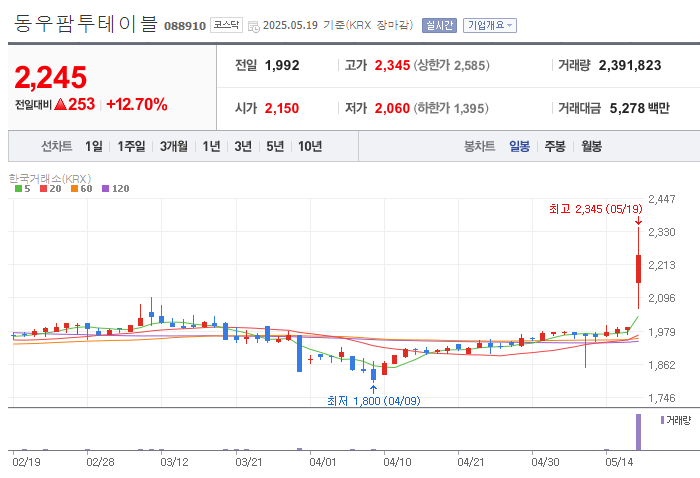Click the 1,746 price axis label
This screenshot has height=478, width=700.
click(x=662, y=398)
